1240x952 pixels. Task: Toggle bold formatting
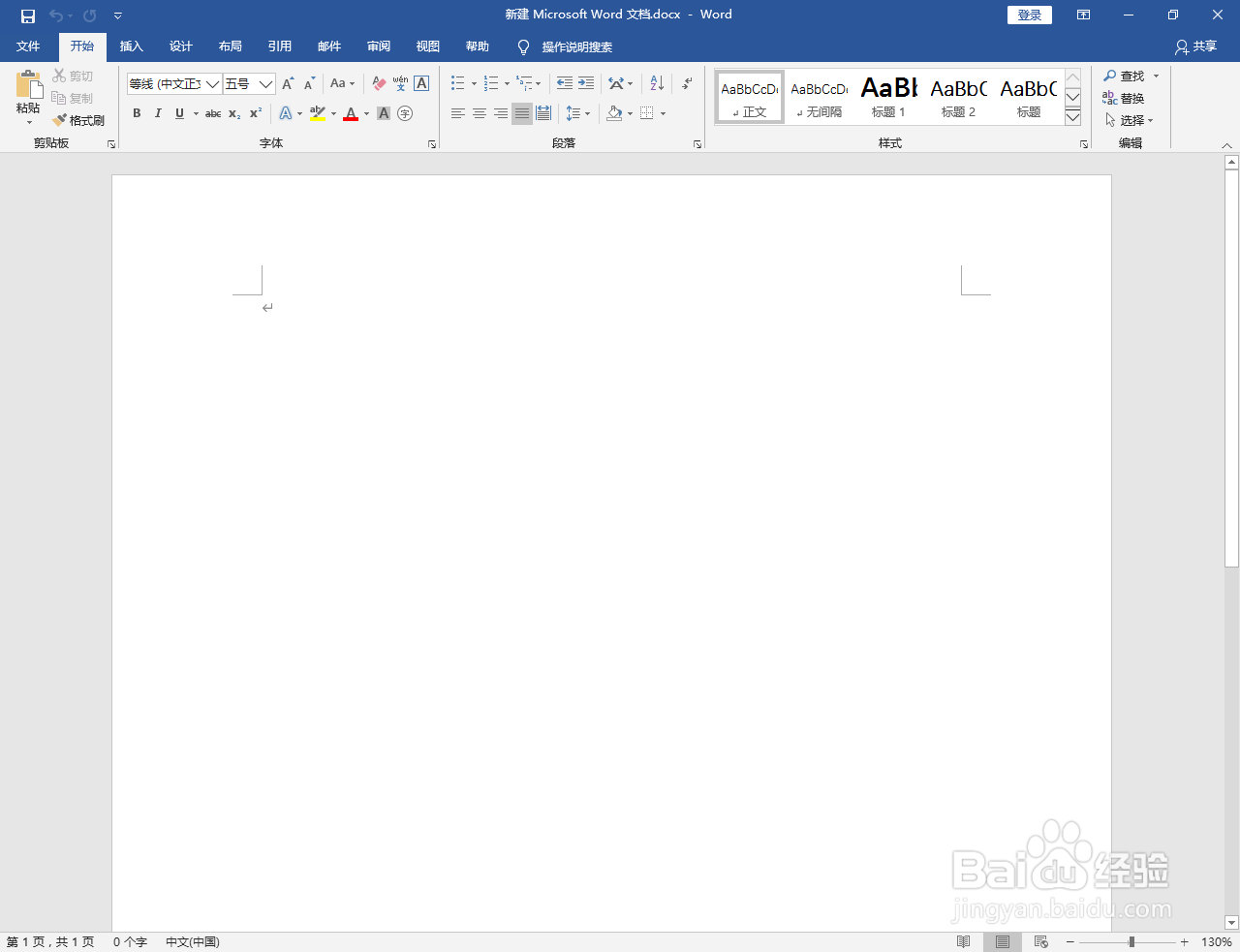pyautogui.click(x=137, y=113)
